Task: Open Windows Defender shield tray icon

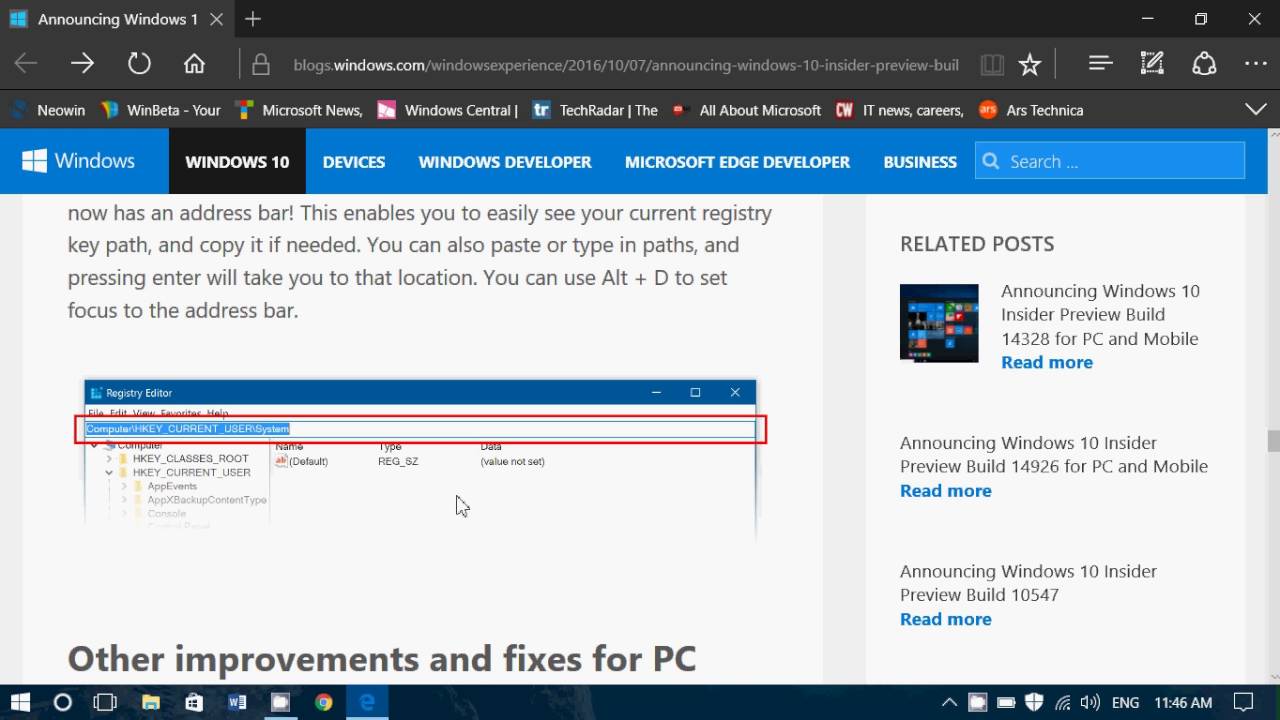Action: [1034, 702]
